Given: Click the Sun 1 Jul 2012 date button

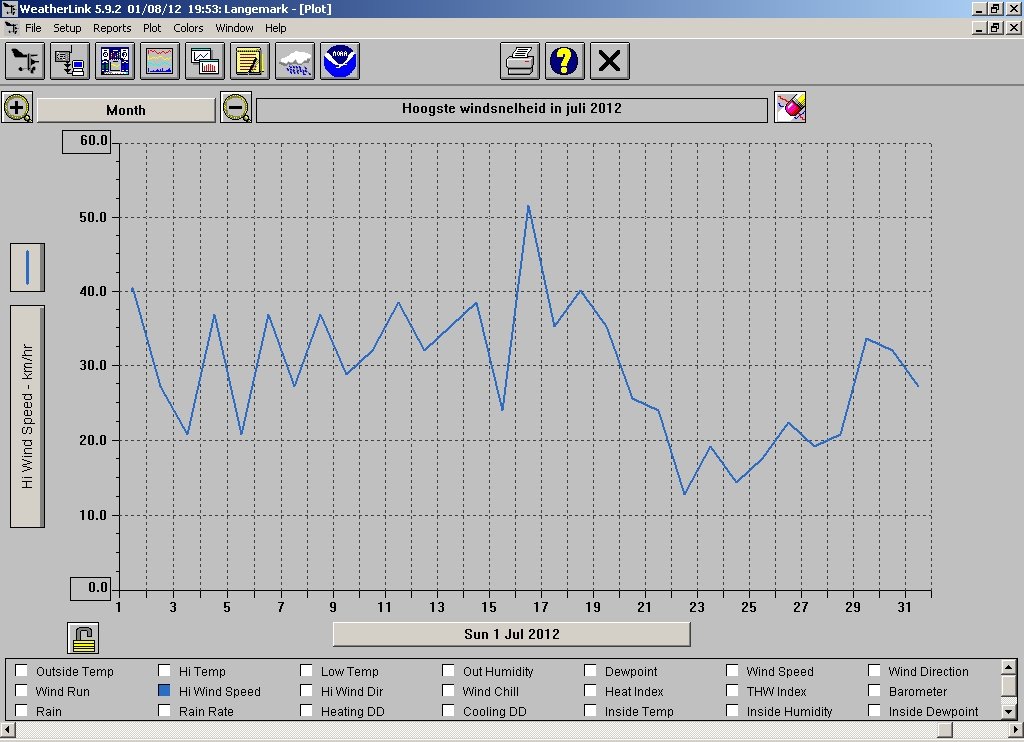Looking at the screenshot, I should coord(511,634).
